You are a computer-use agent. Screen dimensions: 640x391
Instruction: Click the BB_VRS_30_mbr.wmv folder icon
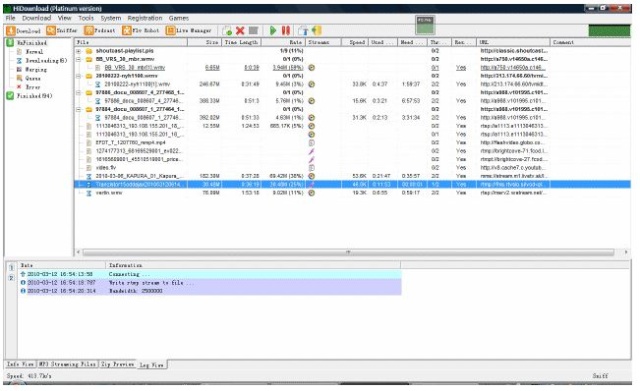point(89,59)
